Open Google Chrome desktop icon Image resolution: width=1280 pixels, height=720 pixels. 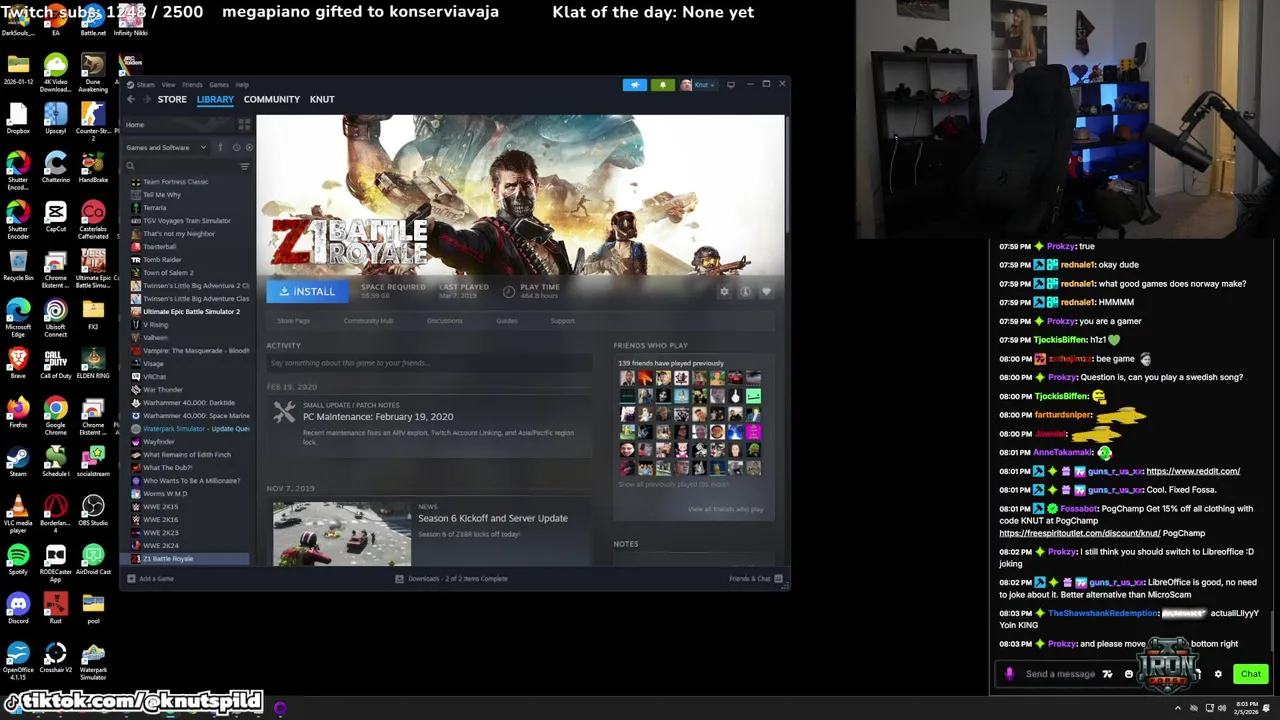coord(55,412)
